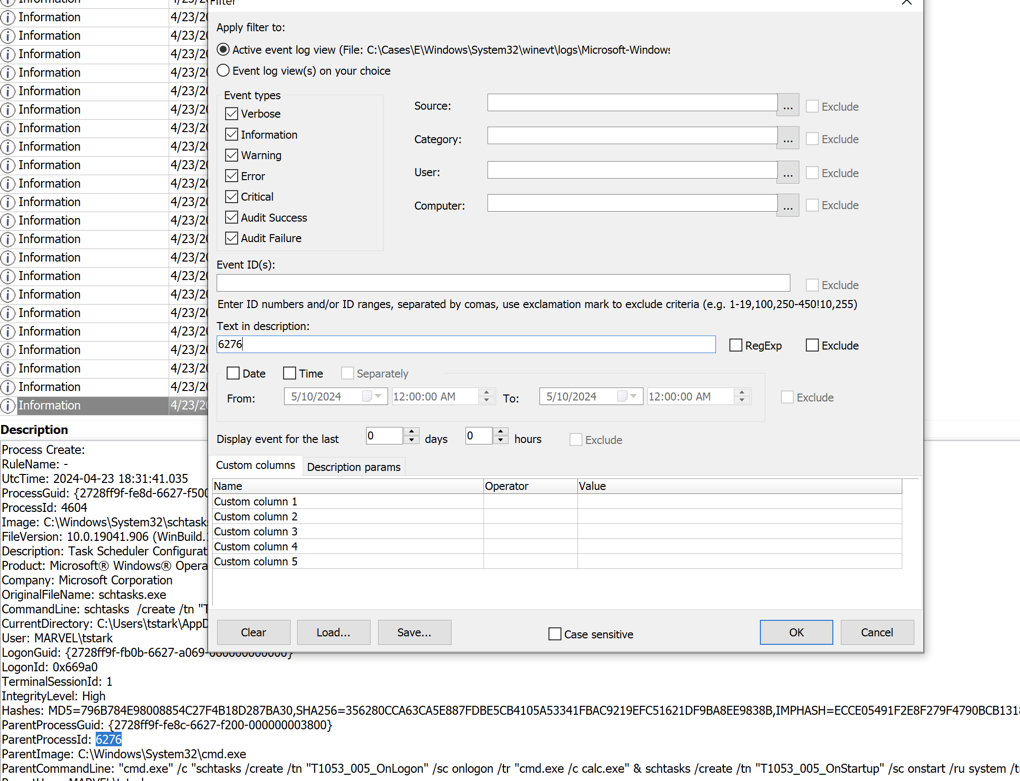Click the User input field
The width and height of the screenshot is (1020, 781).
coord(632,170)
